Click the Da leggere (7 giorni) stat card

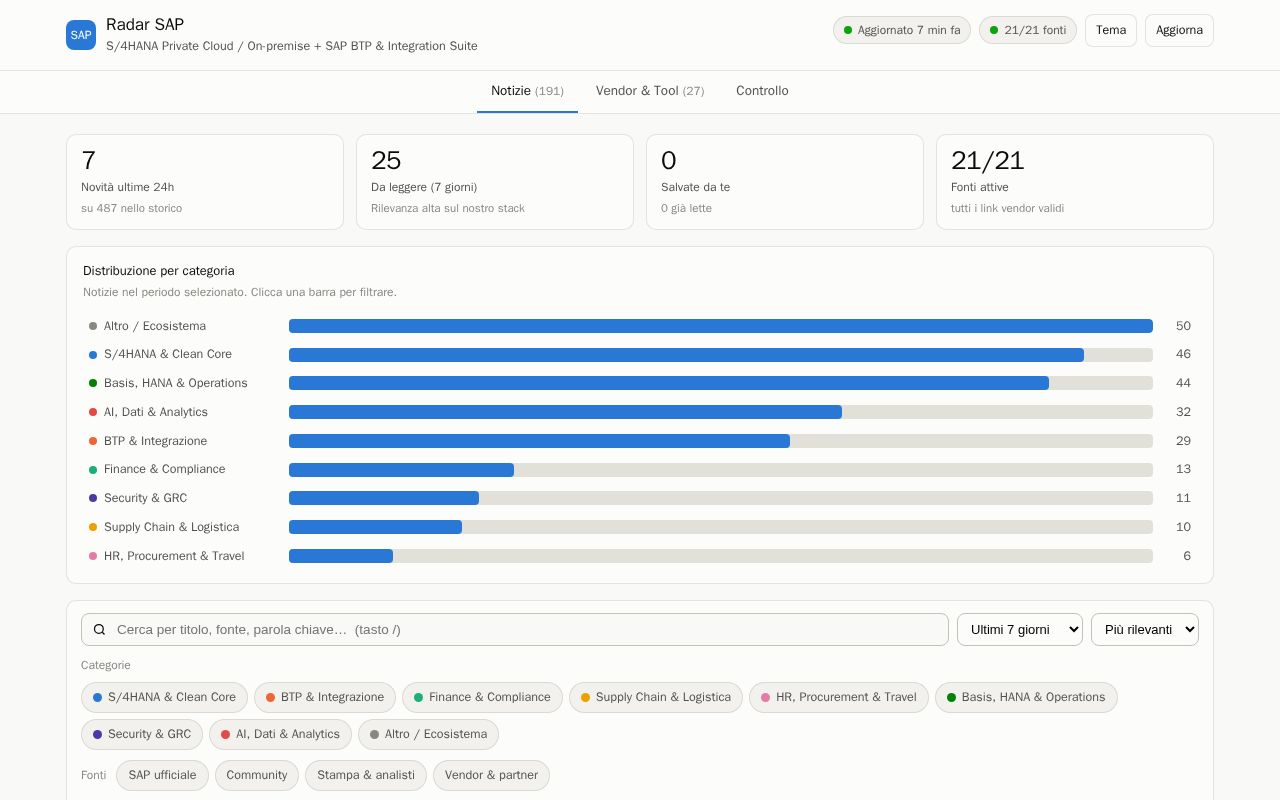pos(495,182)
